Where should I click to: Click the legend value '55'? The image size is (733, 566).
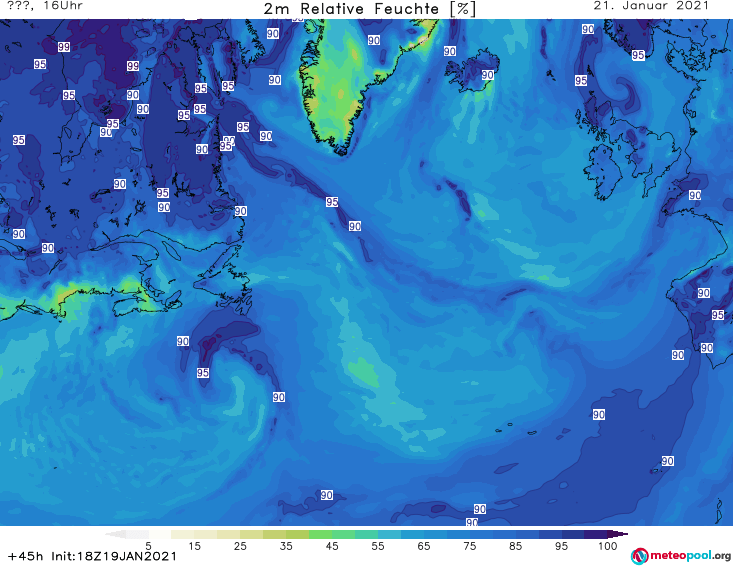pos(378,546)
